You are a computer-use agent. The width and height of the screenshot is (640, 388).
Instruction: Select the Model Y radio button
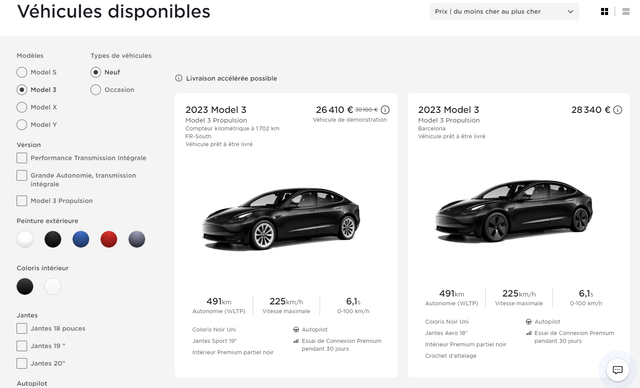pos(22,124)
